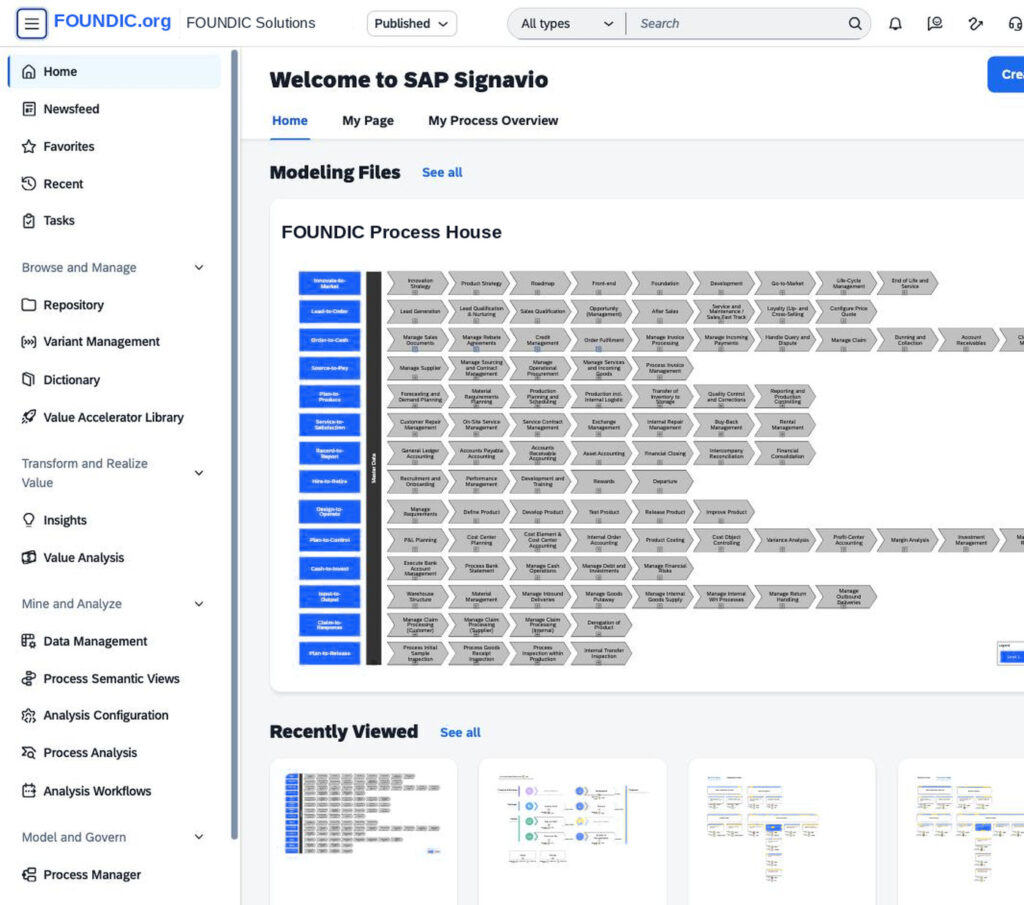Click See all next to Recently Viewed
The image size is (1024, 905).
click(460, 733)
